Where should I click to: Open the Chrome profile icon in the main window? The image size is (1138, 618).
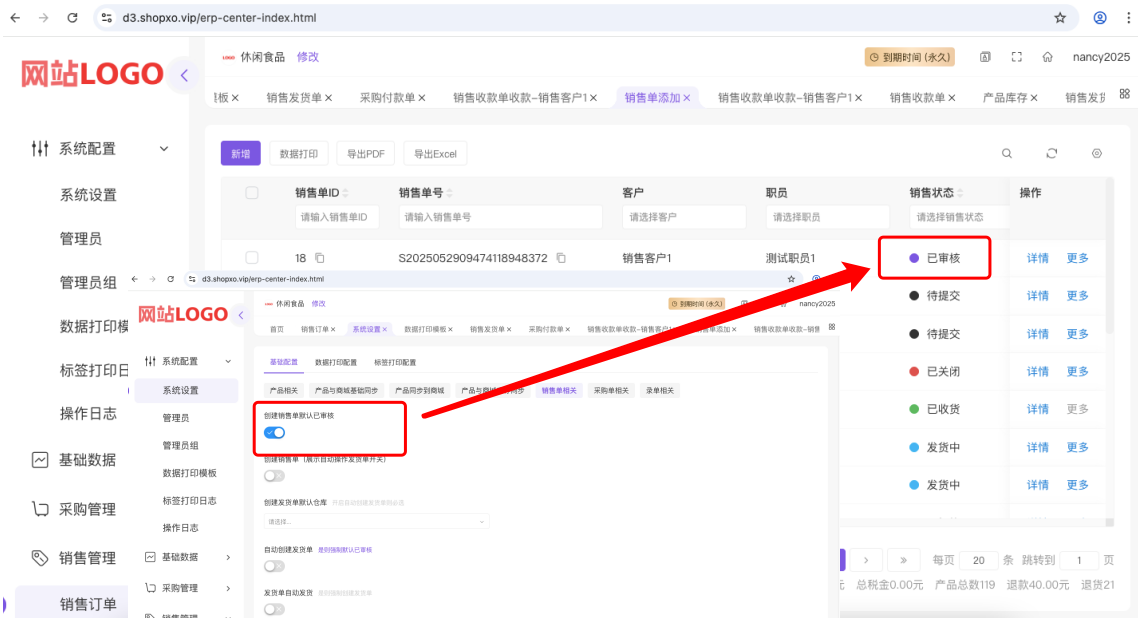click(x=1100, y=18)
